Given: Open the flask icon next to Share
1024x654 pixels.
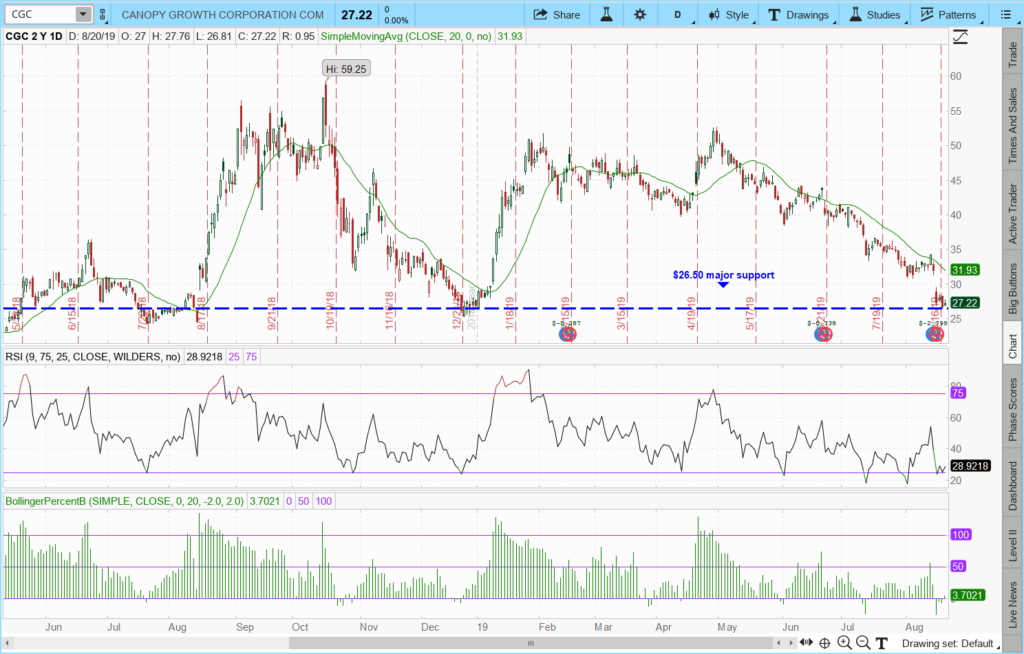Looking at the screenshot, I should pos(605,15).
